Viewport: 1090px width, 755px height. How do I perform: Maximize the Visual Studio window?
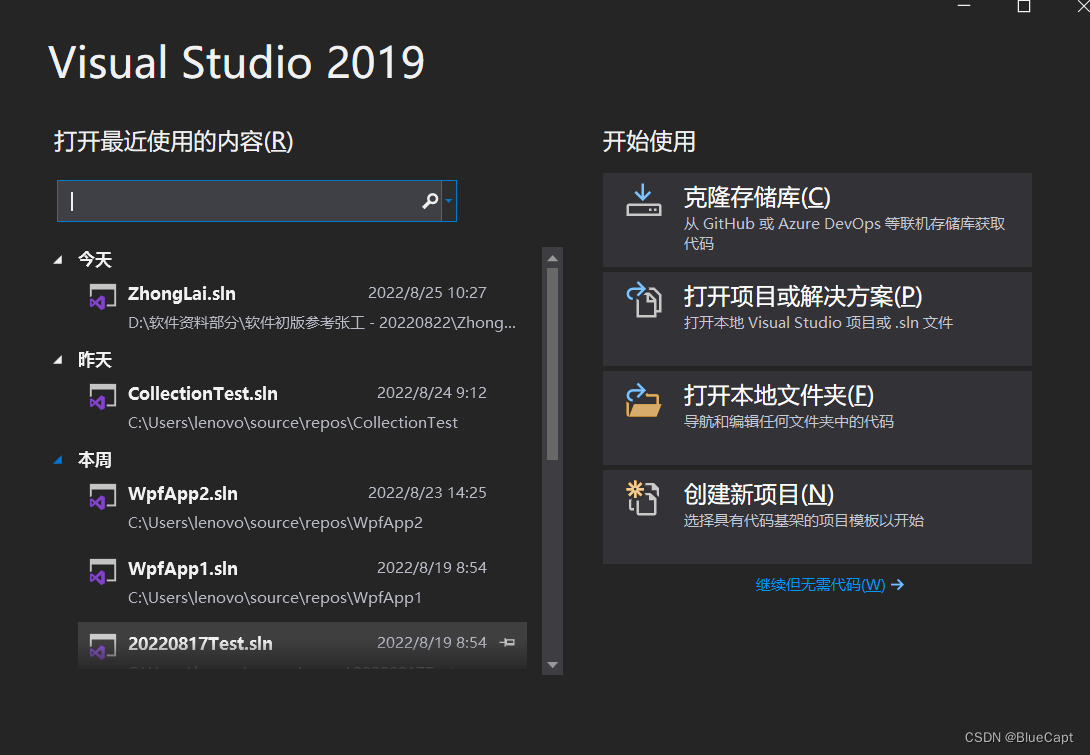[x=1024, y=6]
